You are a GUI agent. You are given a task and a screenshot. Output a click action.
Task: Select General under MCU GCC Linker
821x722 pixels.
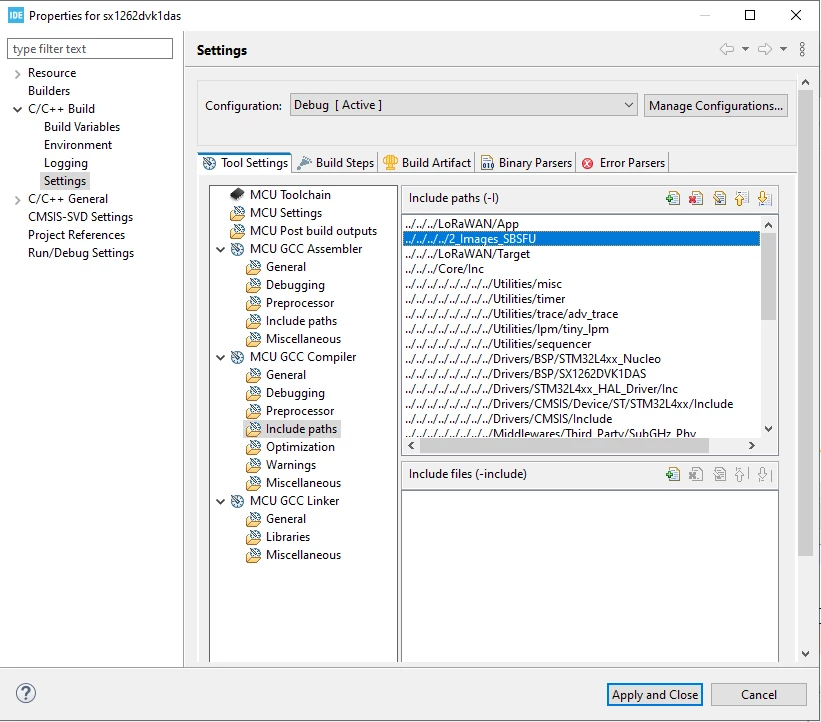[x=276, y=519]
